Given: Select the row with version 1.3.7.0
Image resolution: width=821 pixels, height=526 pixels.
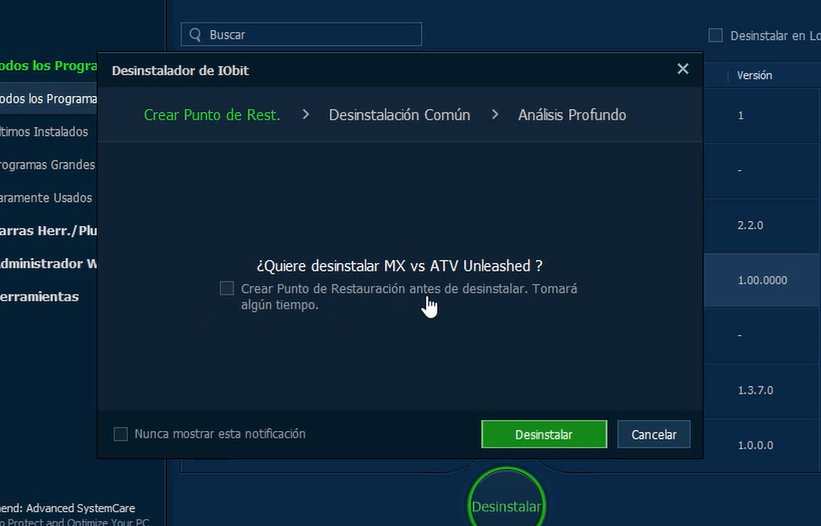Looking at the screenshot, I should point(762,390).
